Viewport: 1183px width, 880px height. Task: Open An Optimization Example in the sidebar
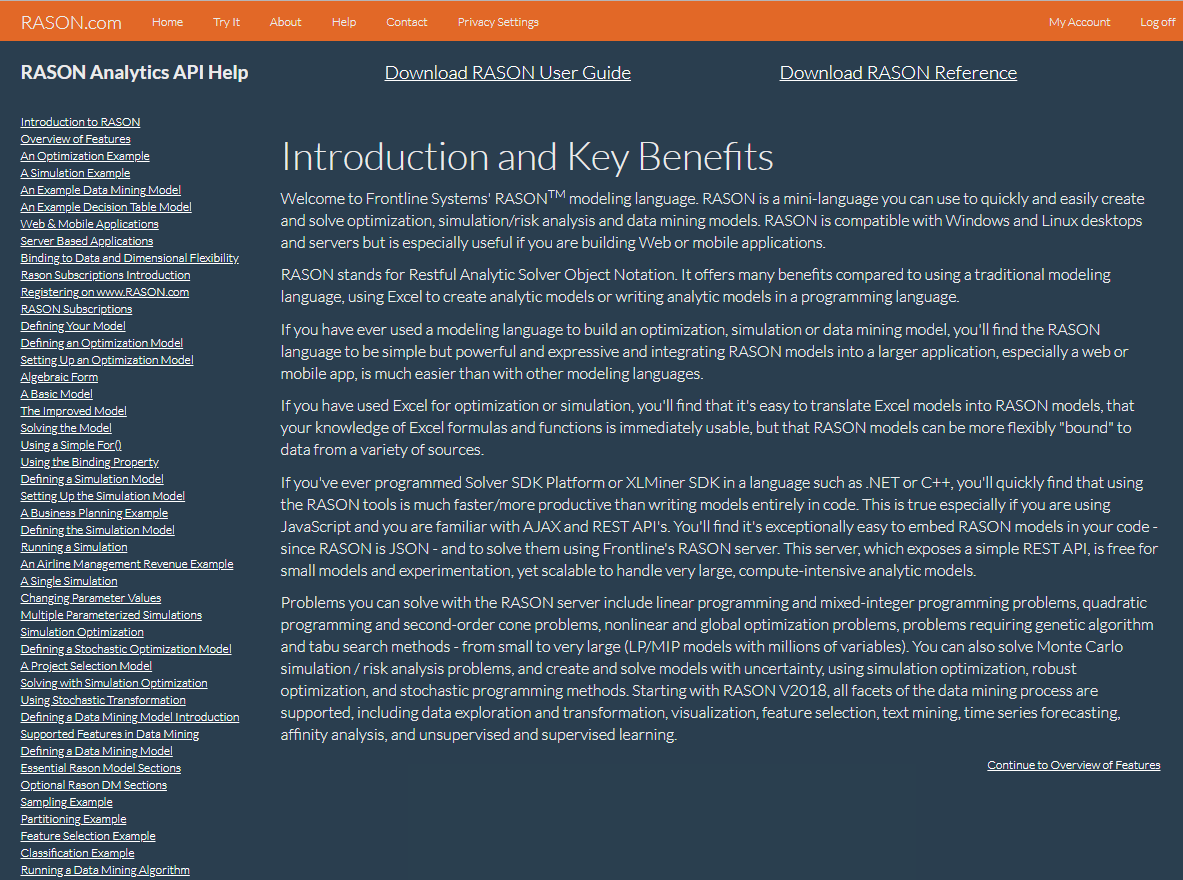coord(85,156)
